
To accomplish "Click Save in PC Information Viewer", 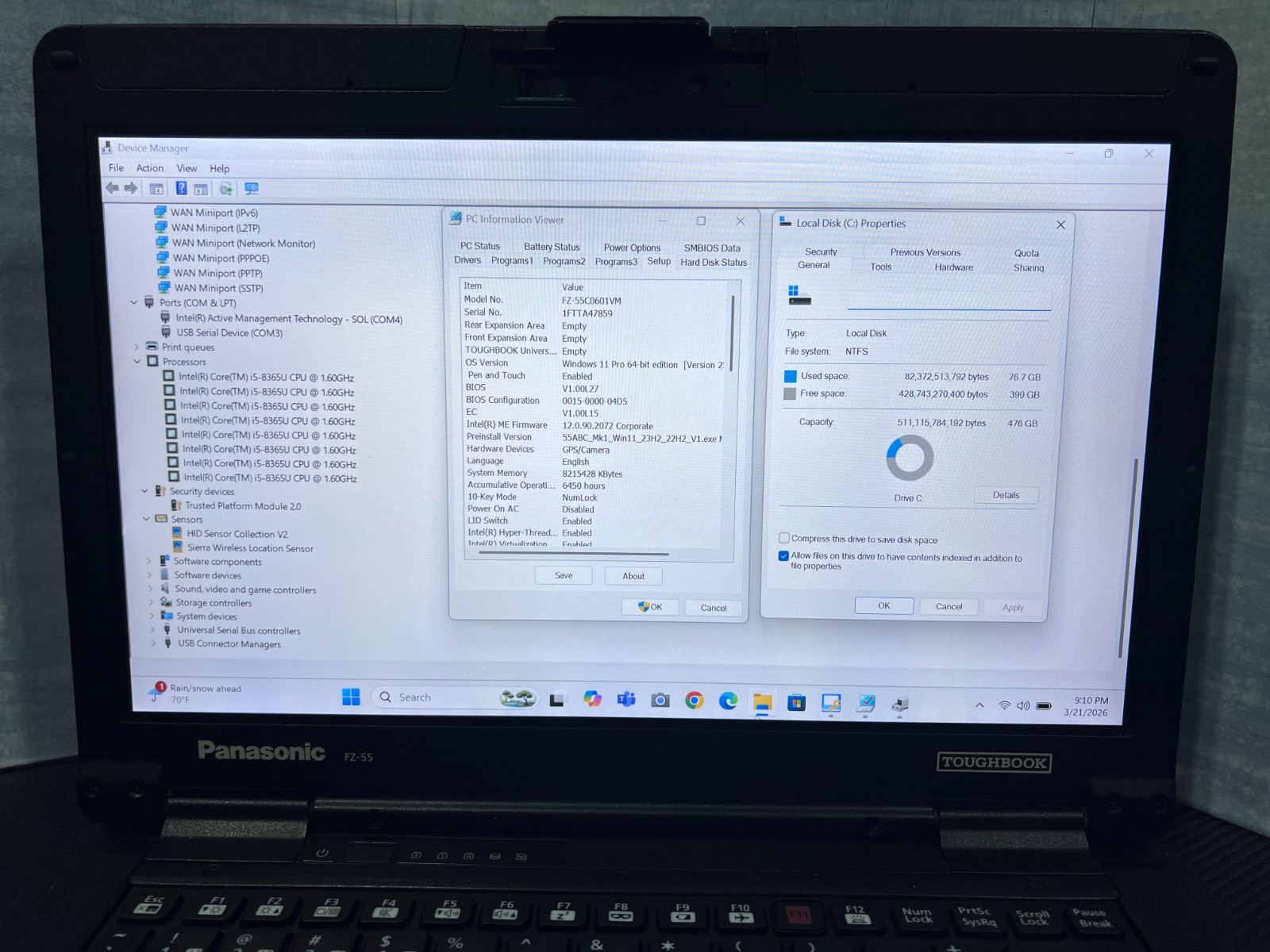I will click(x=564, y=575).
